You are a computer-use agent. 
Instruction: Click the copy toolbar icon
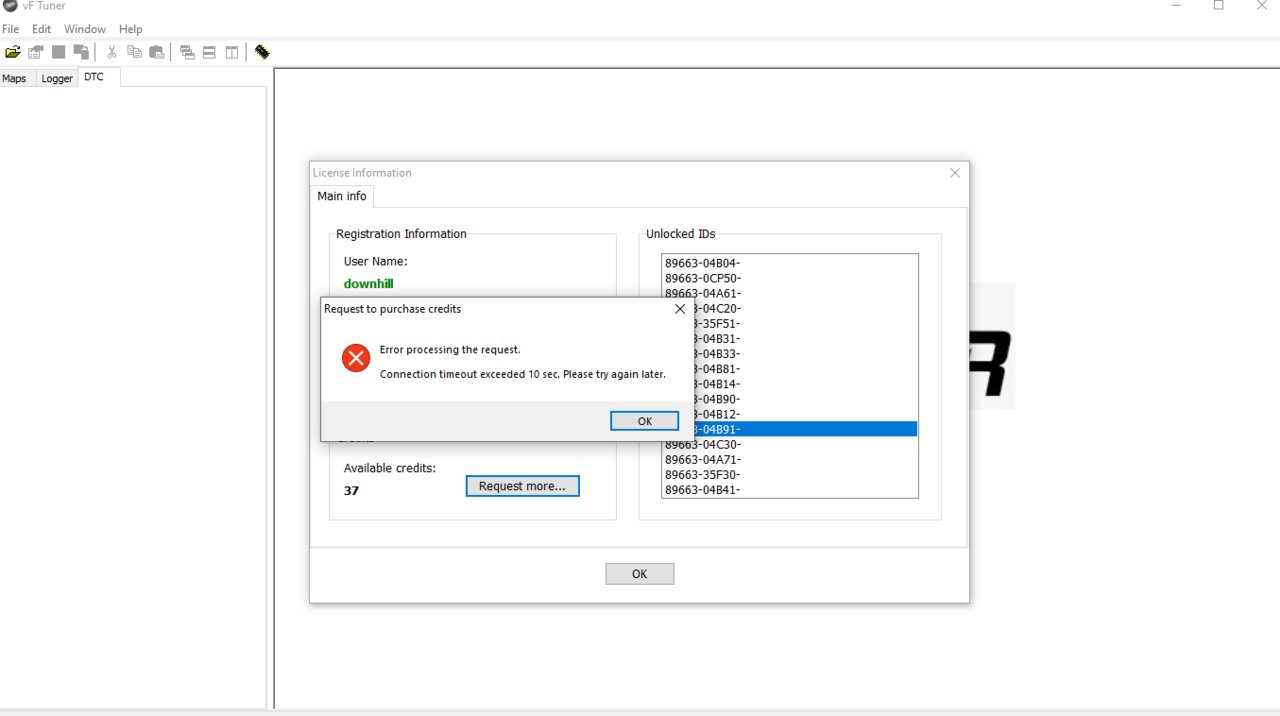(134, 52)
